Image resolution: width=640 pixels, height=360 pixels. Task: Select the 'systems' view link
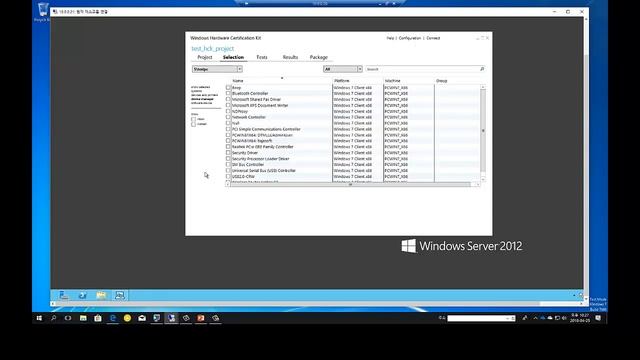click(x=196, y=91)
